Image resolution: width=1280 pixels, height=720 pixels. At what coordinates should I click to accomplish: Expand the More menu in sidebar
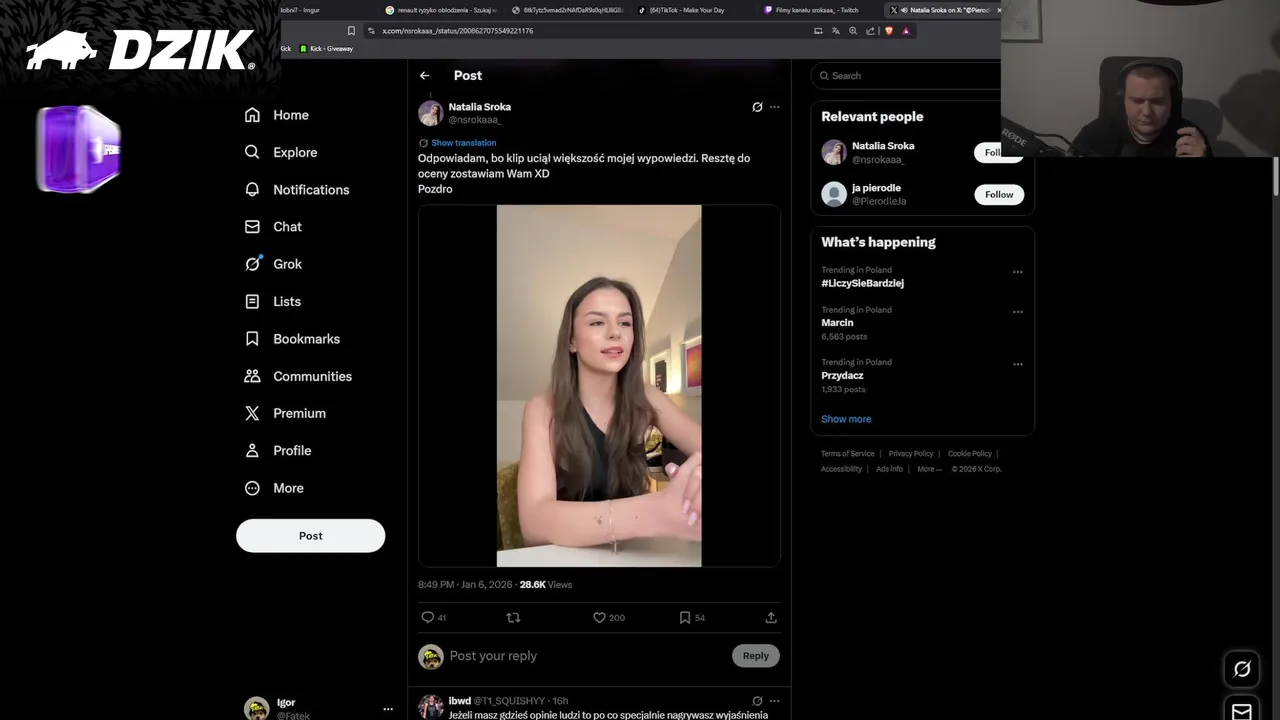274,488
